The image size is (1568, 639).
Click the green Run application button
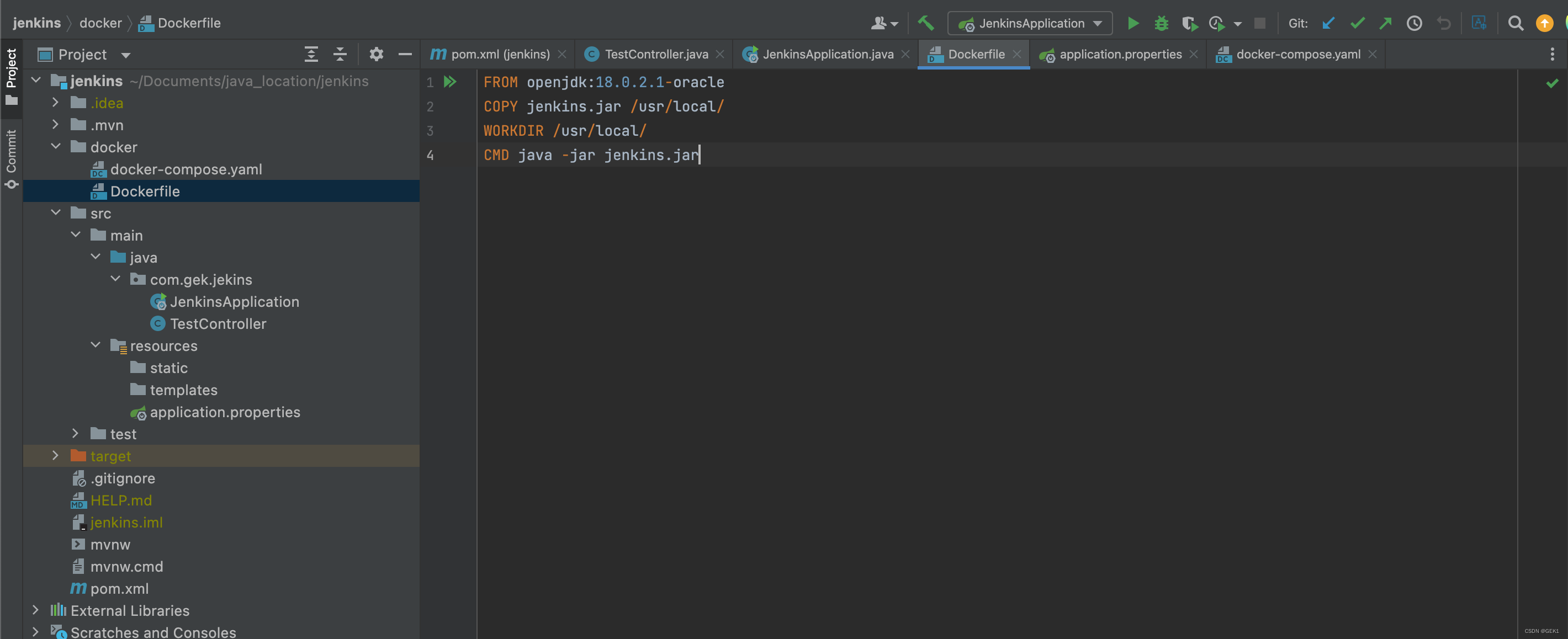tap(1133, 23)
